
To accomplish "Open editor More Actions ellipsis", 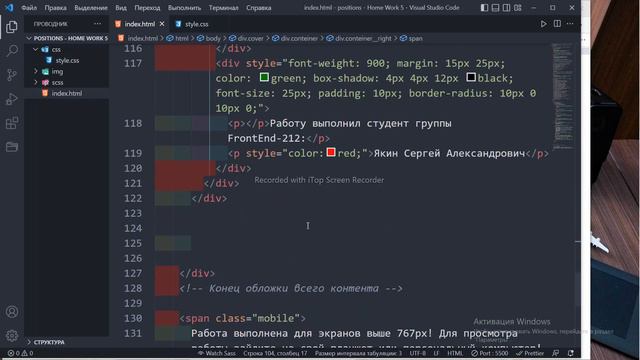I will (570, 24).
